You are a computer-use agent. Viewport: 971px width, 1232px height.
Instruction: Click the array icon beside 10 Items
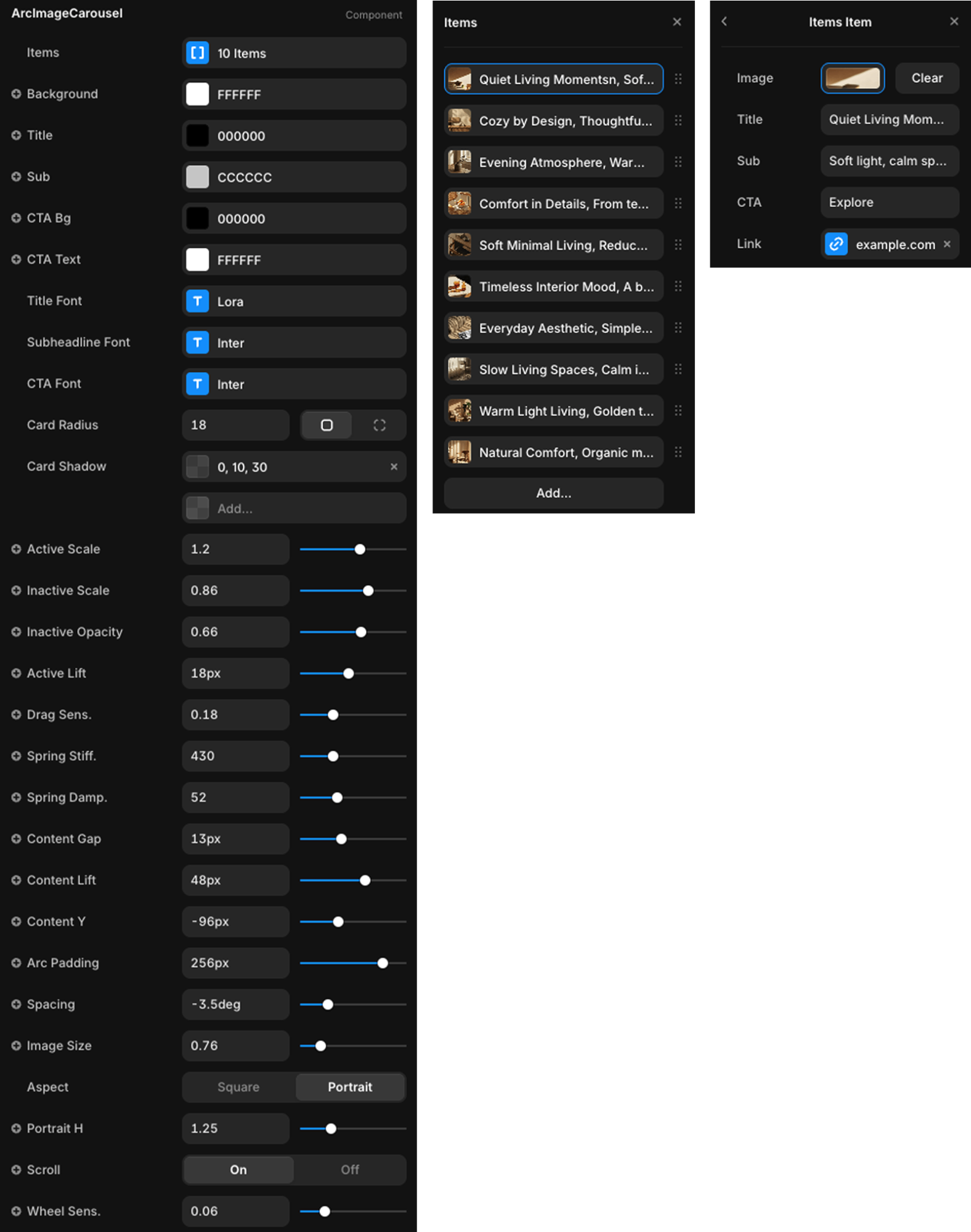pyautogui.click(x=197, y=53)
